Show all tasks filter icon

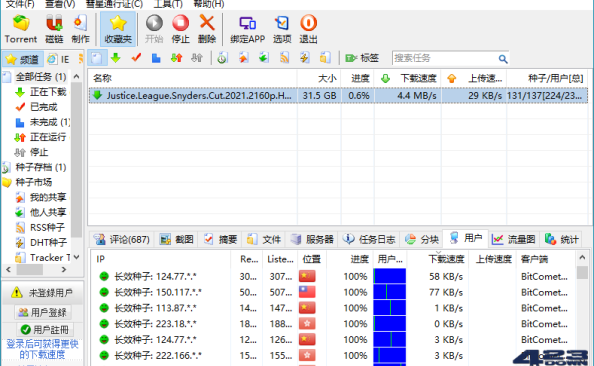tap(97, 58)
